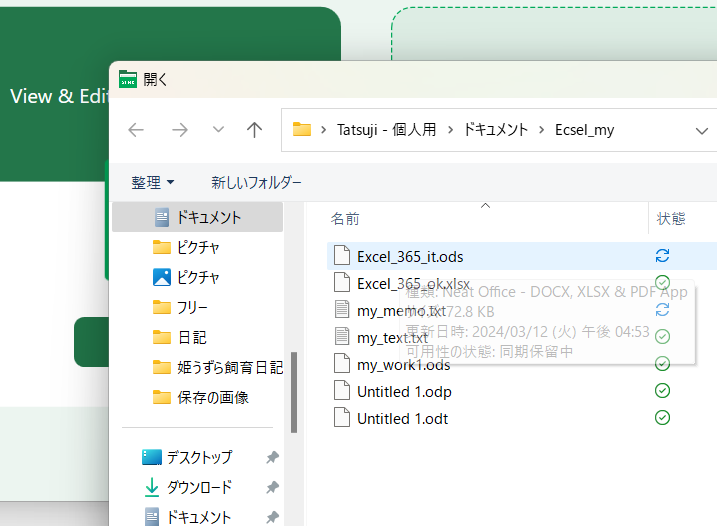Viewport: 717px width, 526px height.
Task: Click the desktop icon beside デスクトップ
Action: 152,457
